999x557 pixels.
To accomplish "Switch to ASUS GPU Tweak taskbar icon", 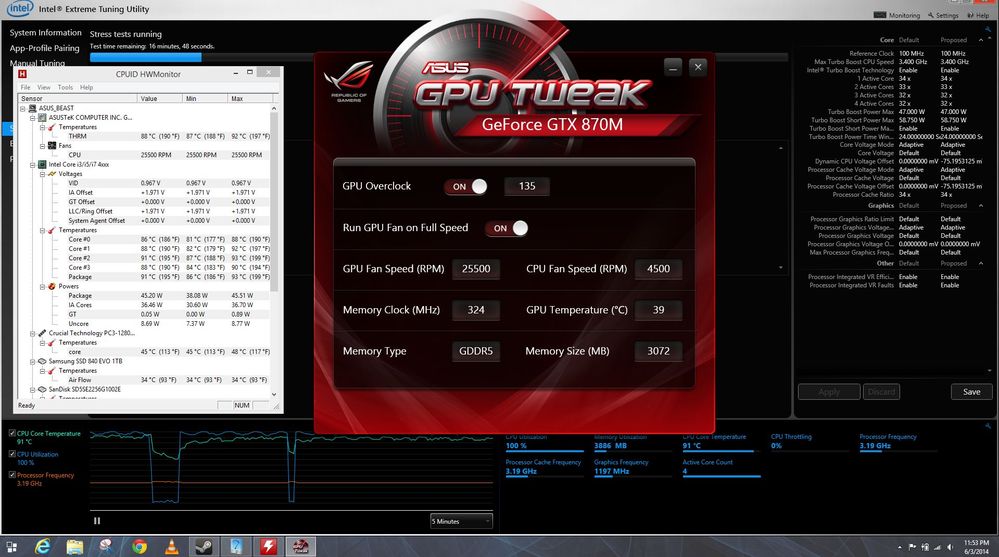I will (x=300, y=546).
